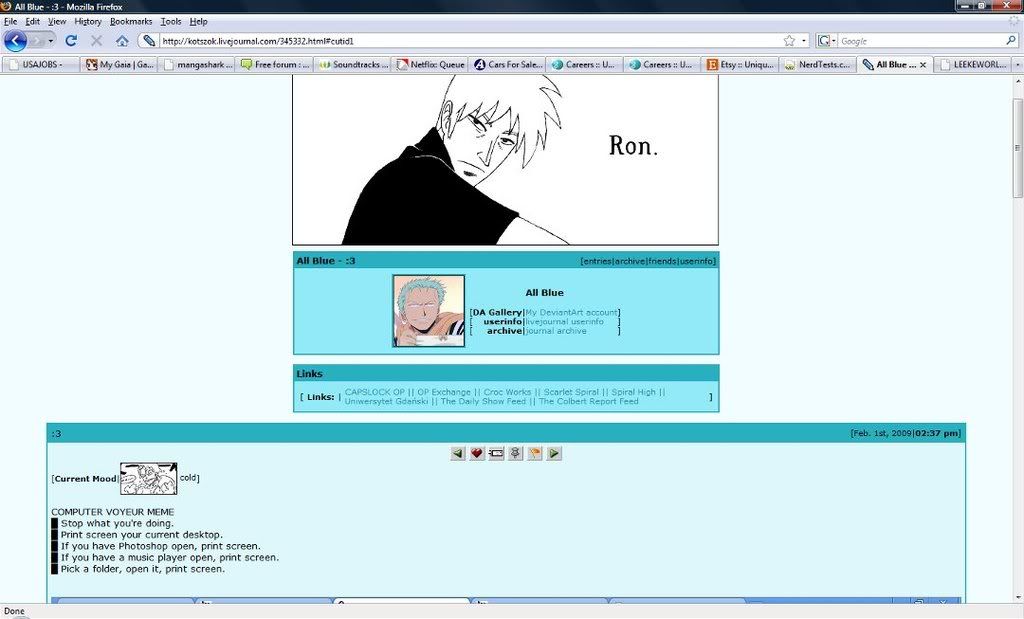This screenshot has height=619, width=1024.
Task: Click the Firefox logo in title bar
Action: tap(7, 7)
